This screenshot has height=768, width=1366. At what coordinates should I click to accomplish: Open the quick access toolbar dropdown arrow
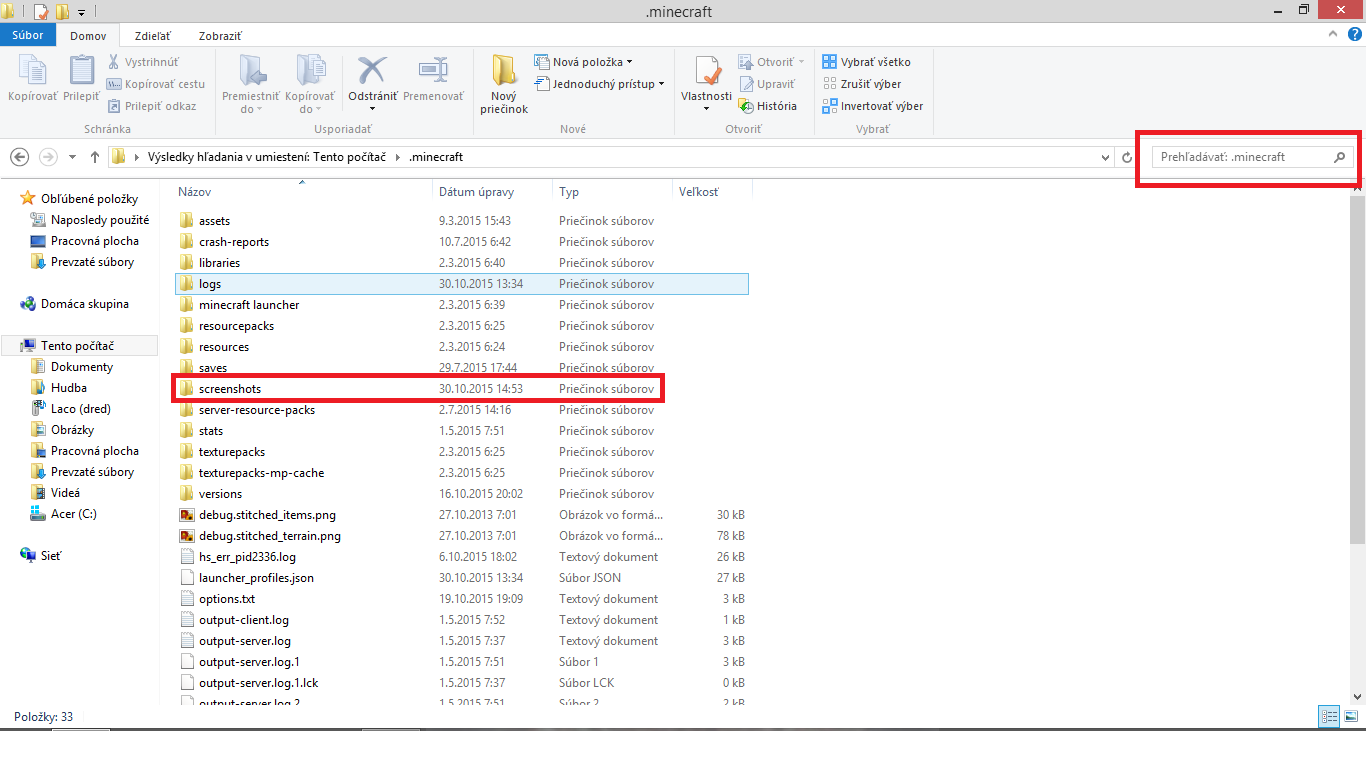[x=81, y=12]
